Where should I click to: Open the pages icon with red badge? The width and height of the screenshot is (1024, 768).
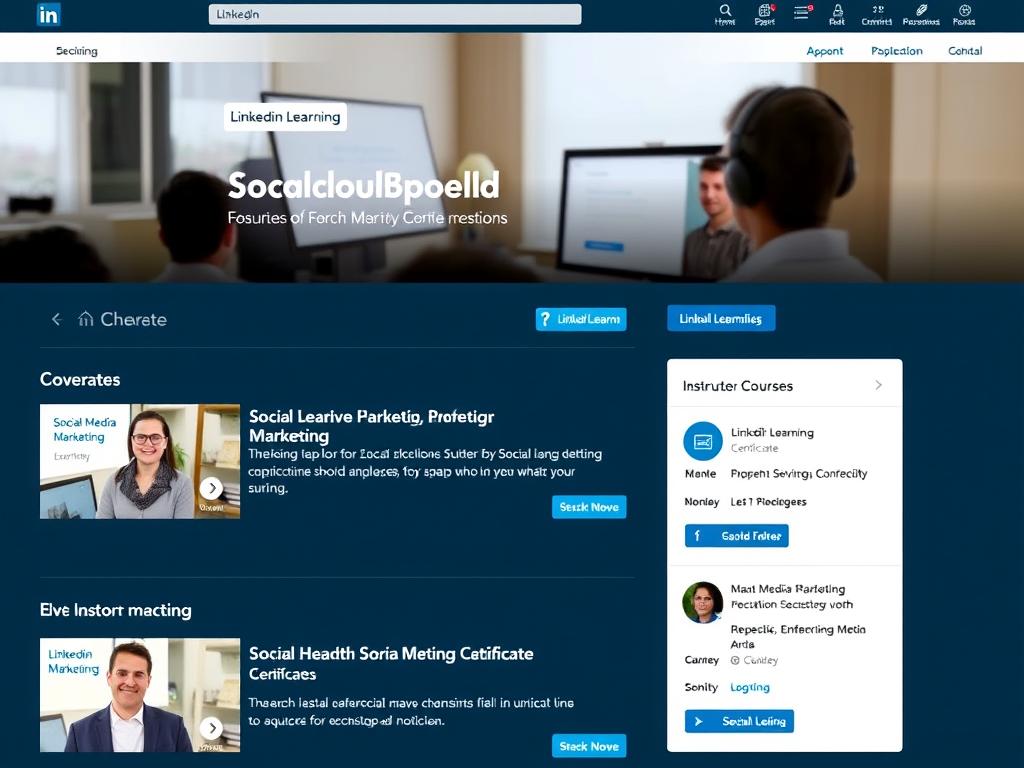coord(765,10)
